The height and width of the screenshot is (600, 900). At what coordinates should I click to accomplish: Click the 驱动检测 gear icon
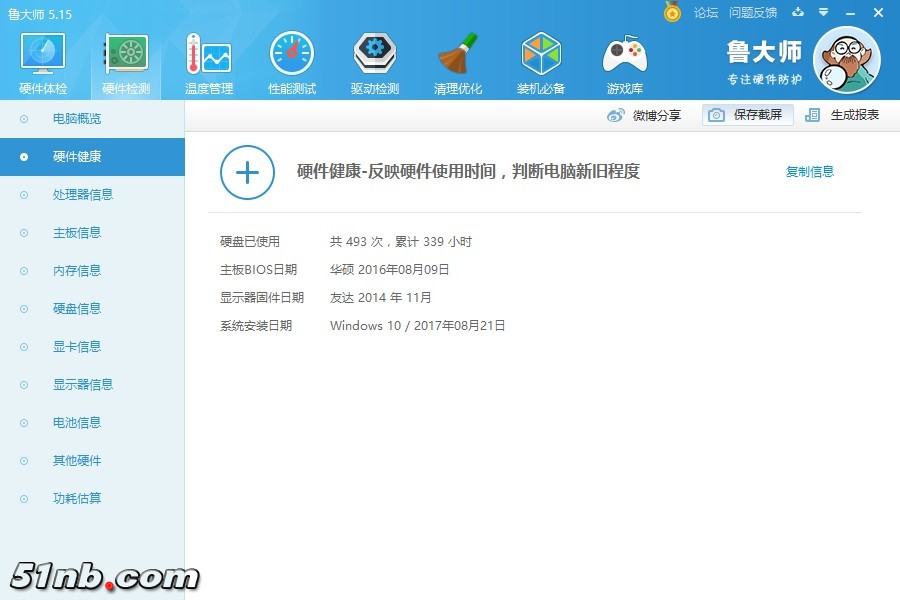tap(375, 56)
